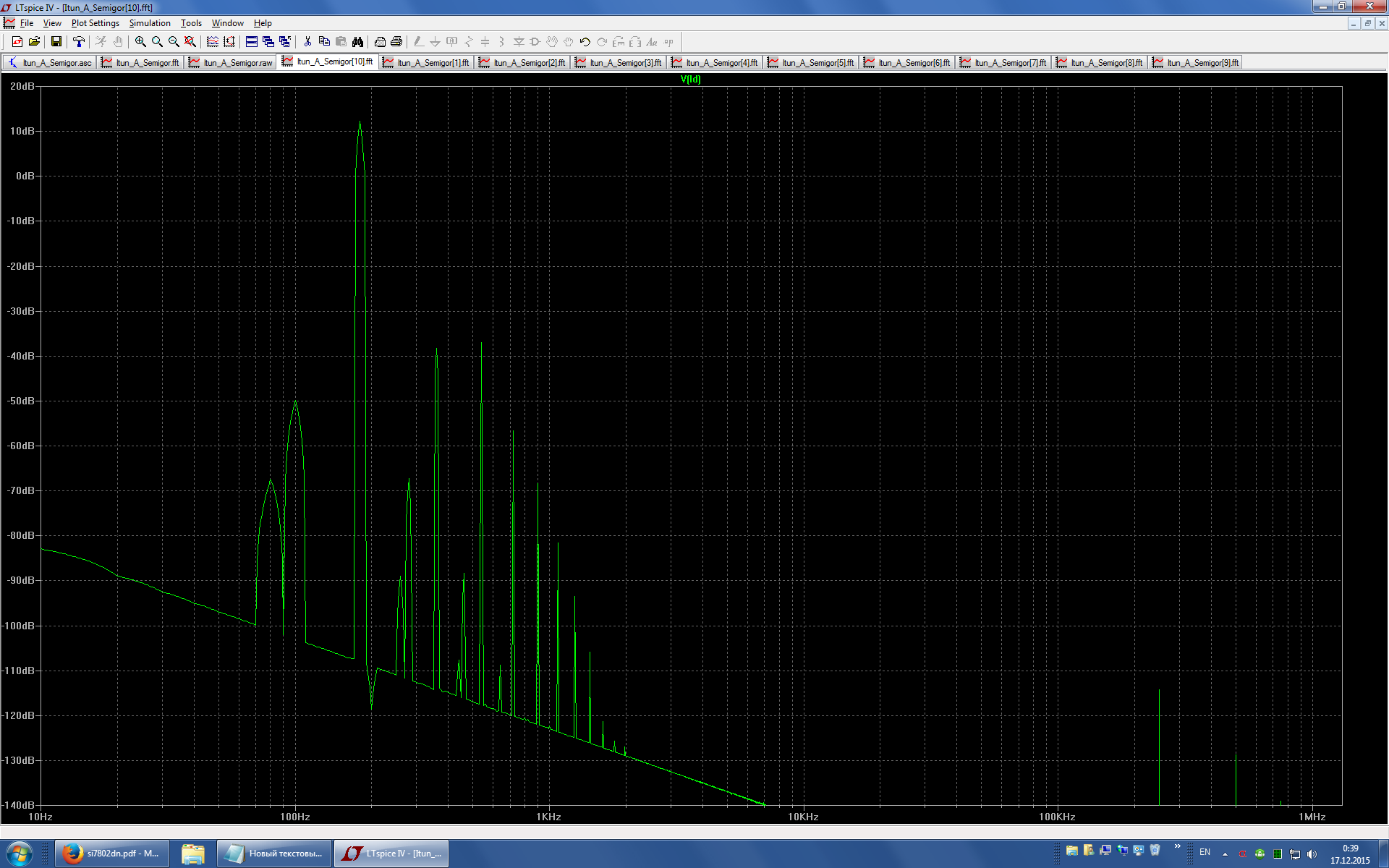Click the Cut scissors icon

click(x=307, y=42)
